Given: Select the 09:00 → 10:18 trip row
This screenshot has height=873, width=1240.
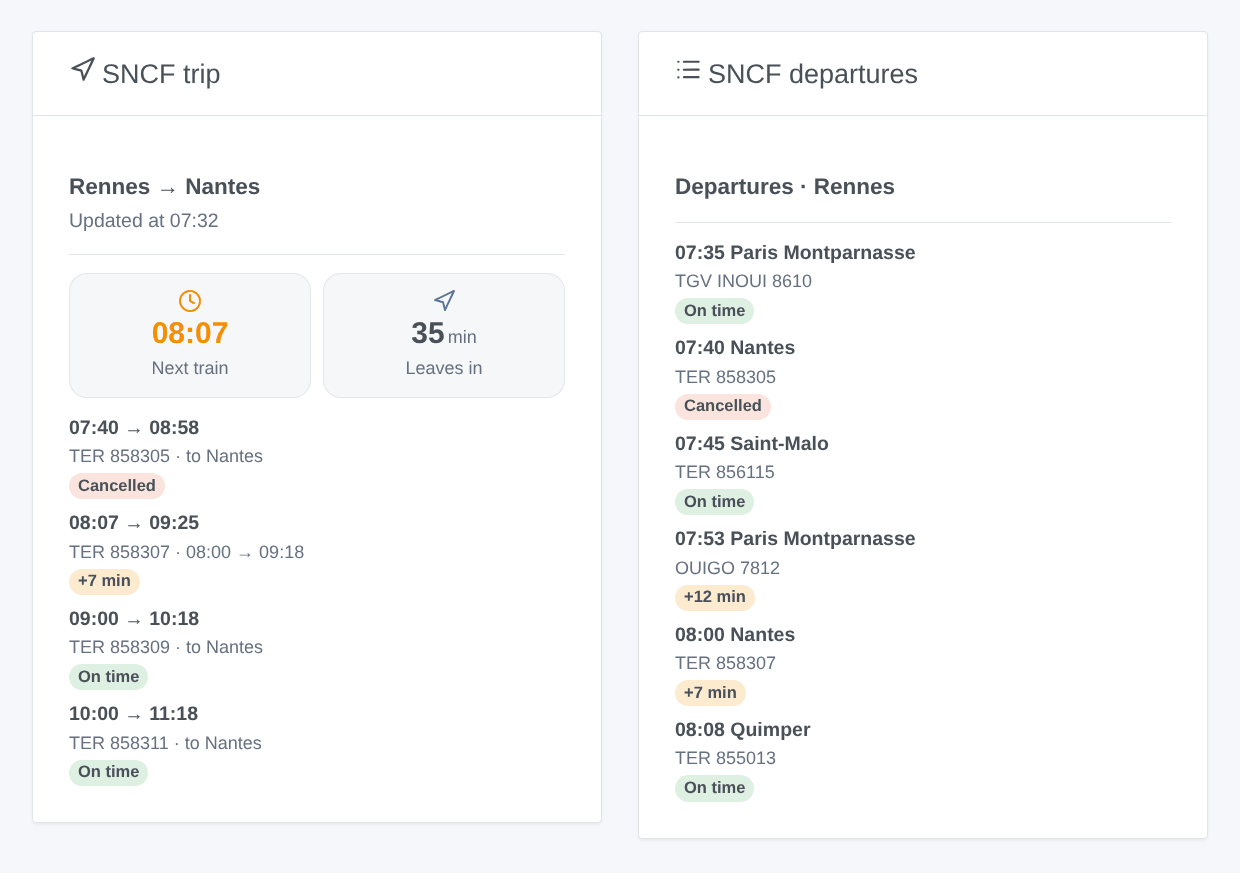Looking at the screenshot, I should coord(134,619).
